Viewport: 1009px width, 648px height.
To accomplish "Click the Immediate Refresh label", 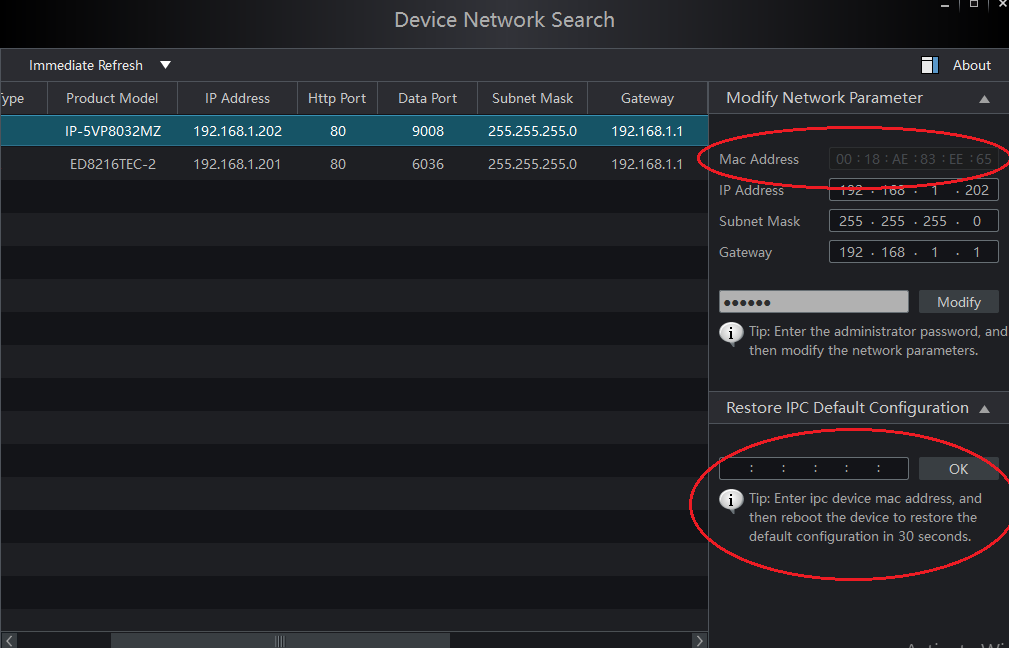I will click(86, 65).
